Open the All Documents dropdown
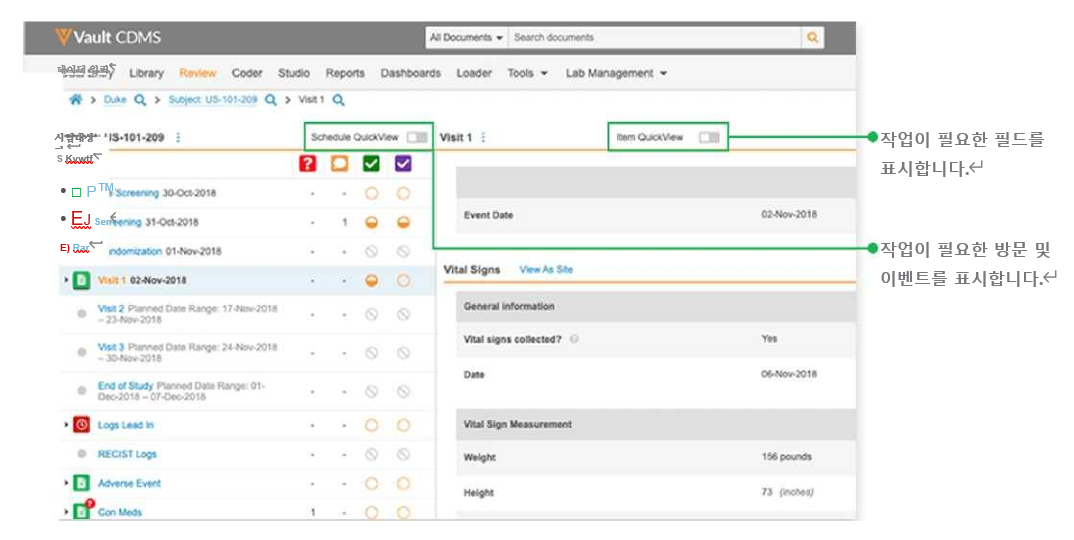Image resolution: width=1074 pixels, height=540 pixels. [x=466, y=38]
